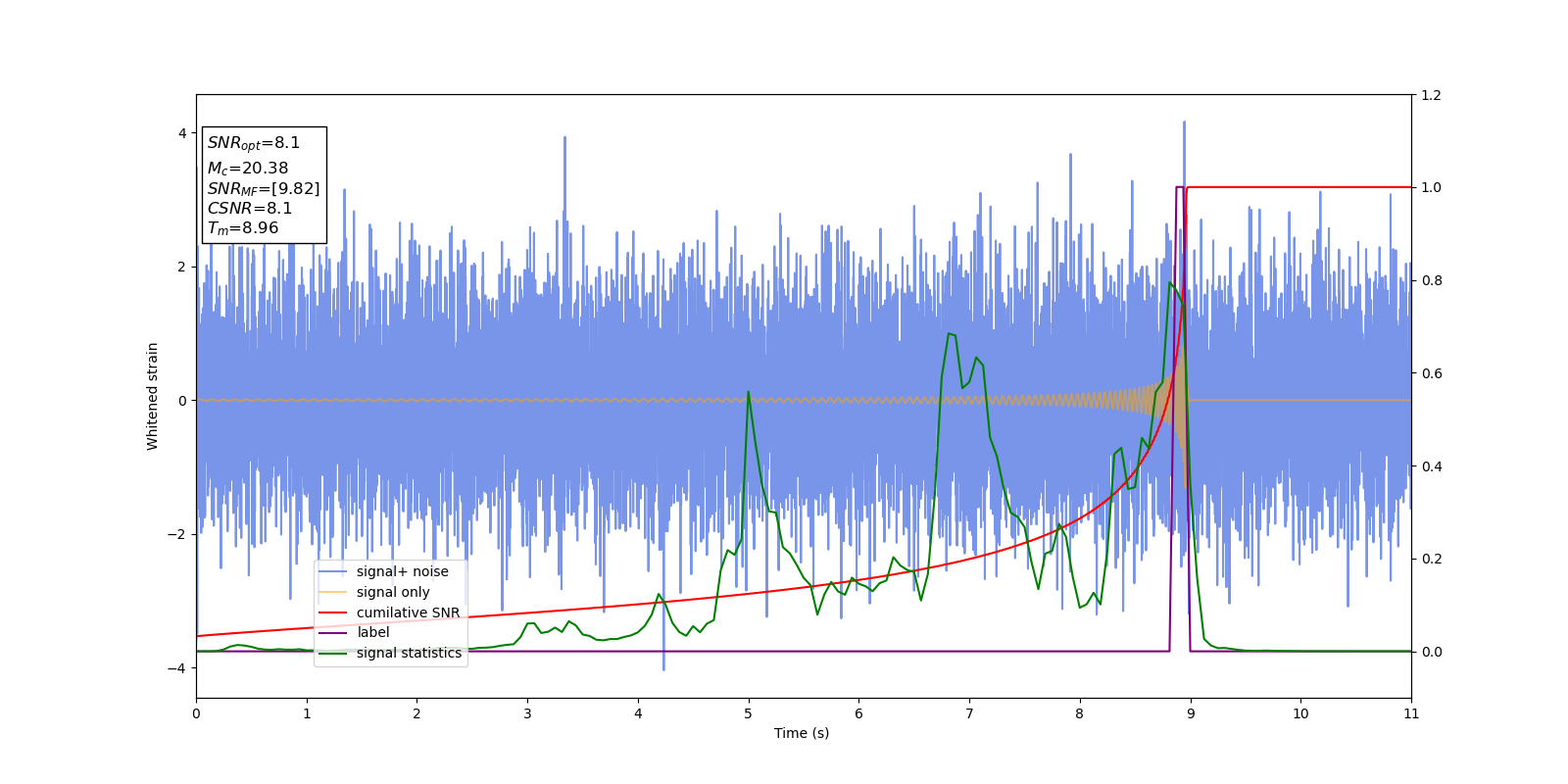The image size is (1568, 784).
Task: Click the right y-axis tick label 0.0
Action: pos(1431,652)
